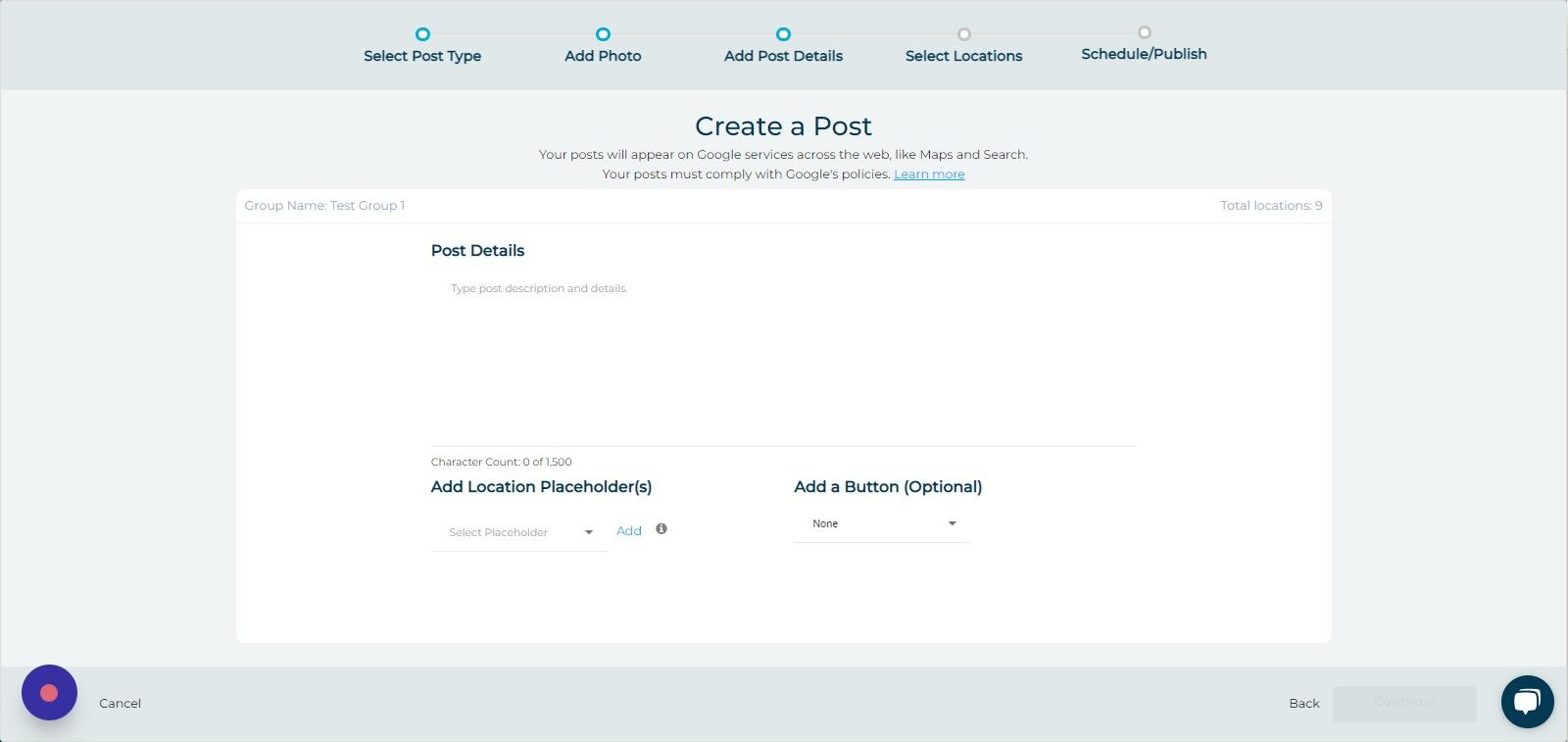Click the disabled Continue button
1568x742 pixels.
click(1404, 703)
